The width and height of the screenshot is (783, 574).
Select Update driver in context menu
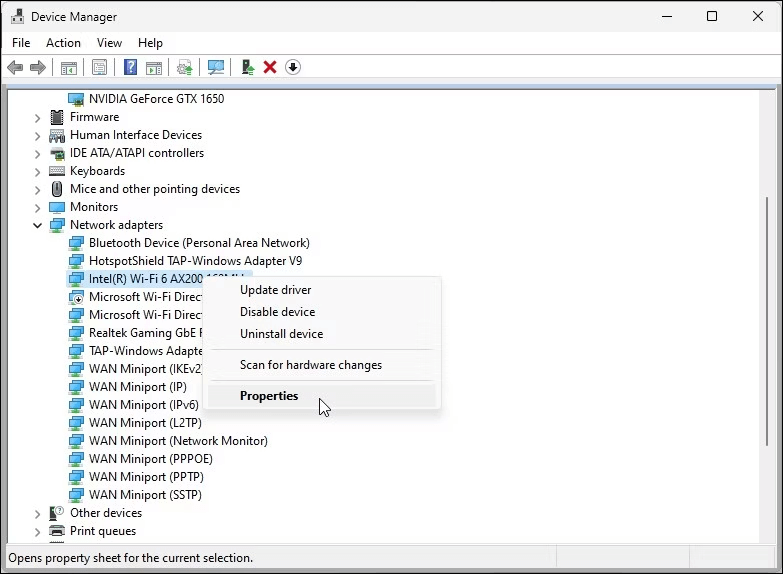[275, 290]
